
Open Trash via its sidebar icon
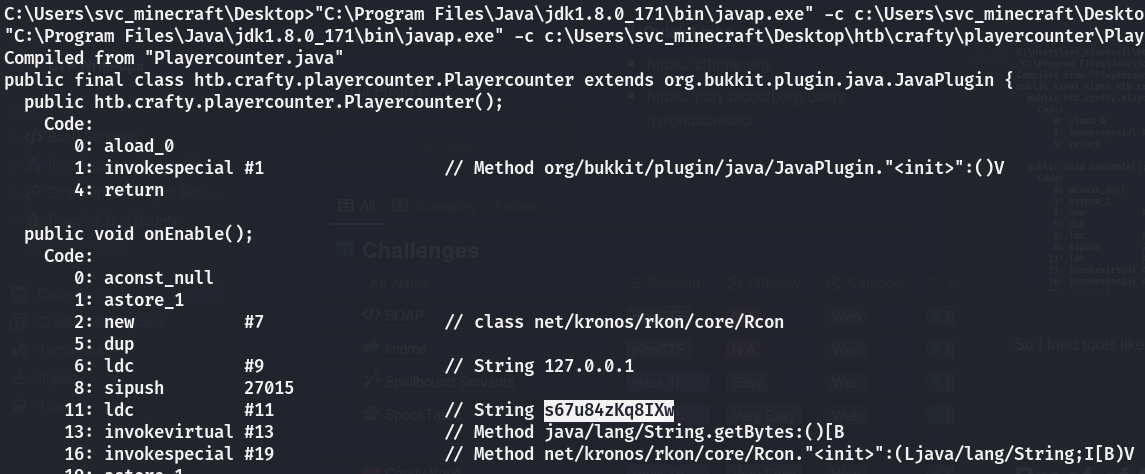tap(19, 407)
